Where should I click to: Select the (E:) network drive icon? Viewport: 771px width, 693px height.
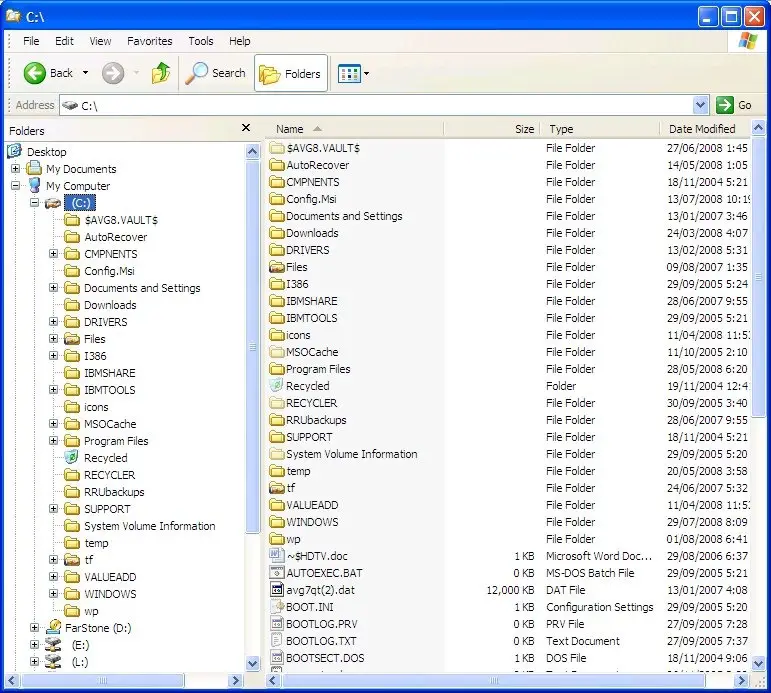[53, 645]
